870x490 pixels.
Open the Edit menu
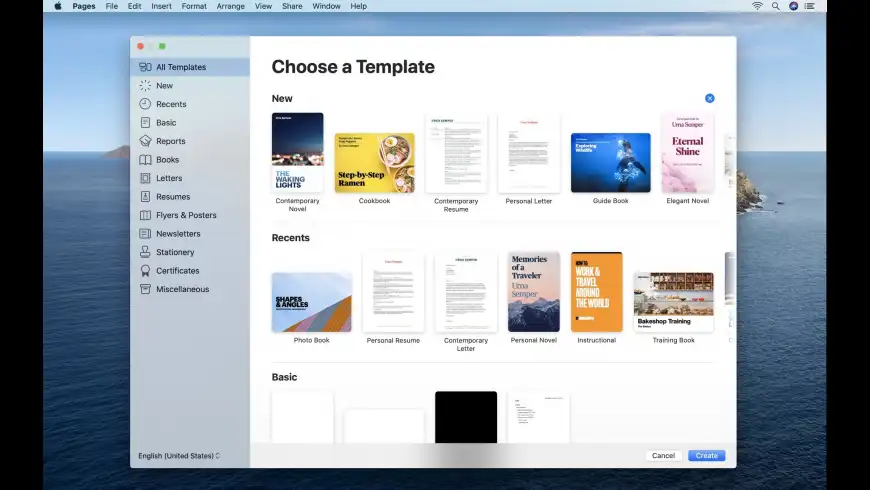click(x=134, y=6)
